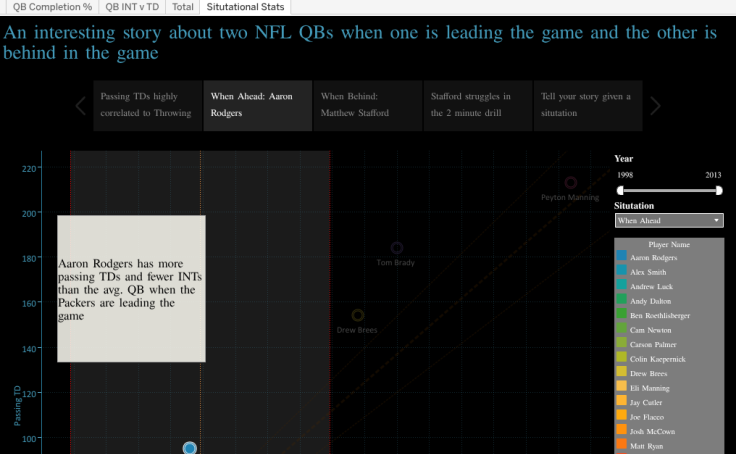This screenshot has height=454, width=736.
Task: Click the Josh McCown legend color swatch
Action: point(621,430)
